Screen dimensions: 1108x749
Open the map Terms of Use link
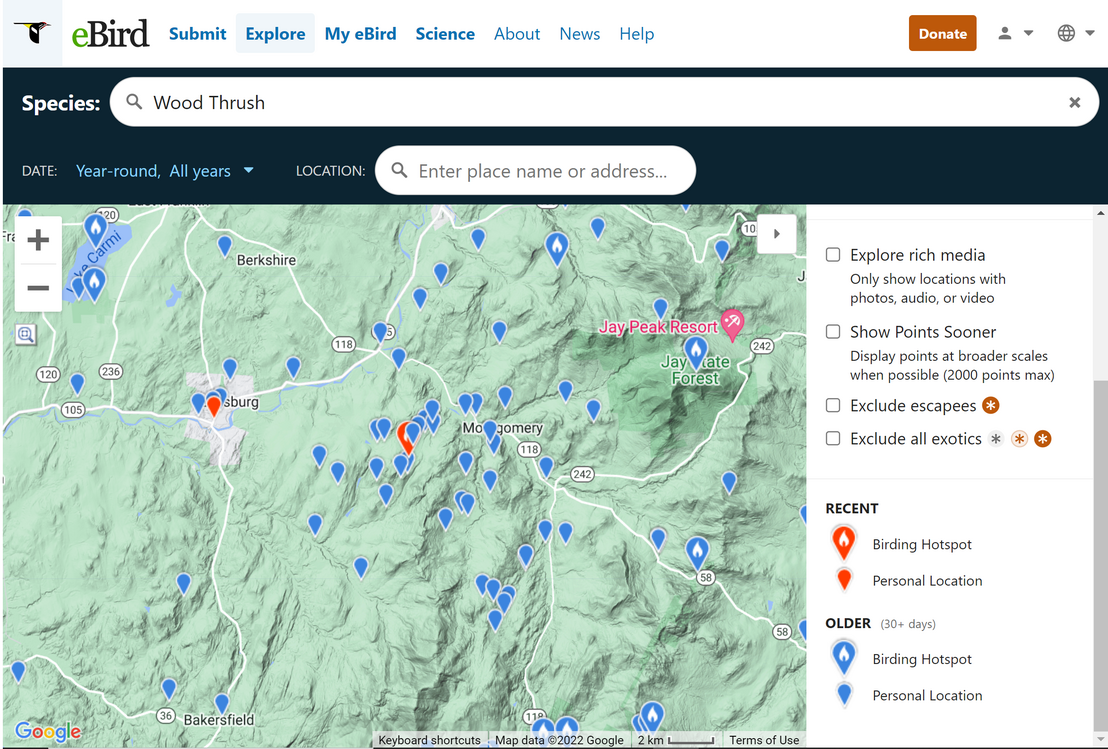coord(764,740)
